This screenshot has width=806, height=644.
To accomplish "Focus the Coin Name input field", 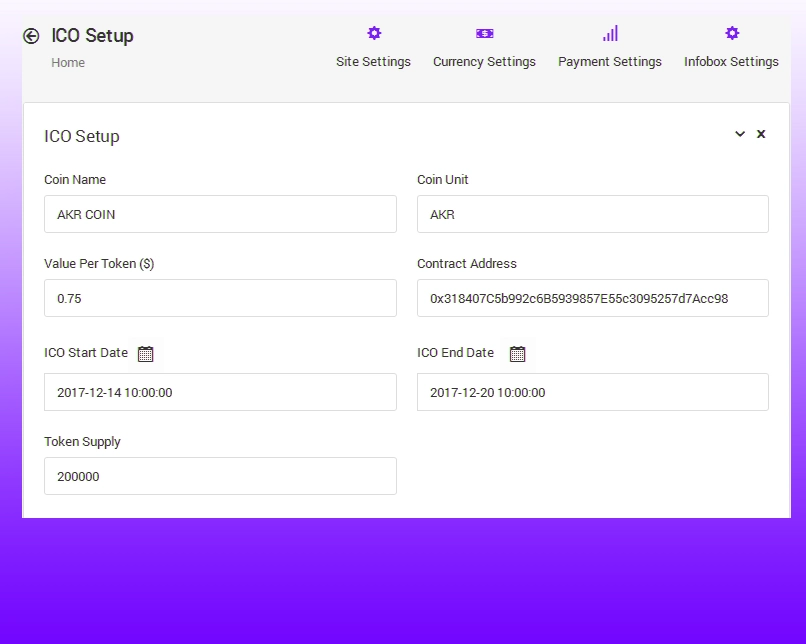I will (220, 214).
